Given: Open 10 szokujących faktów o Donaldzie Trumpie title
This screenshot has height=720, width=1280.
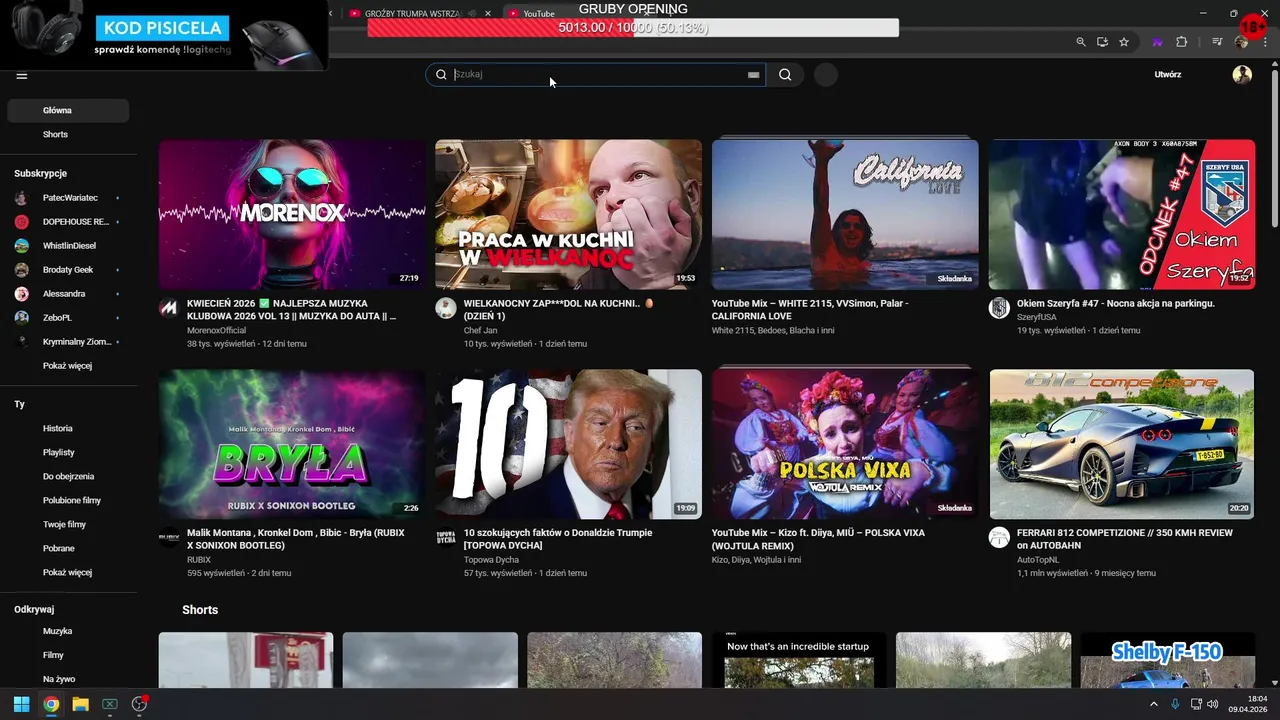Looking at the screenshot, I should (558, 539).
